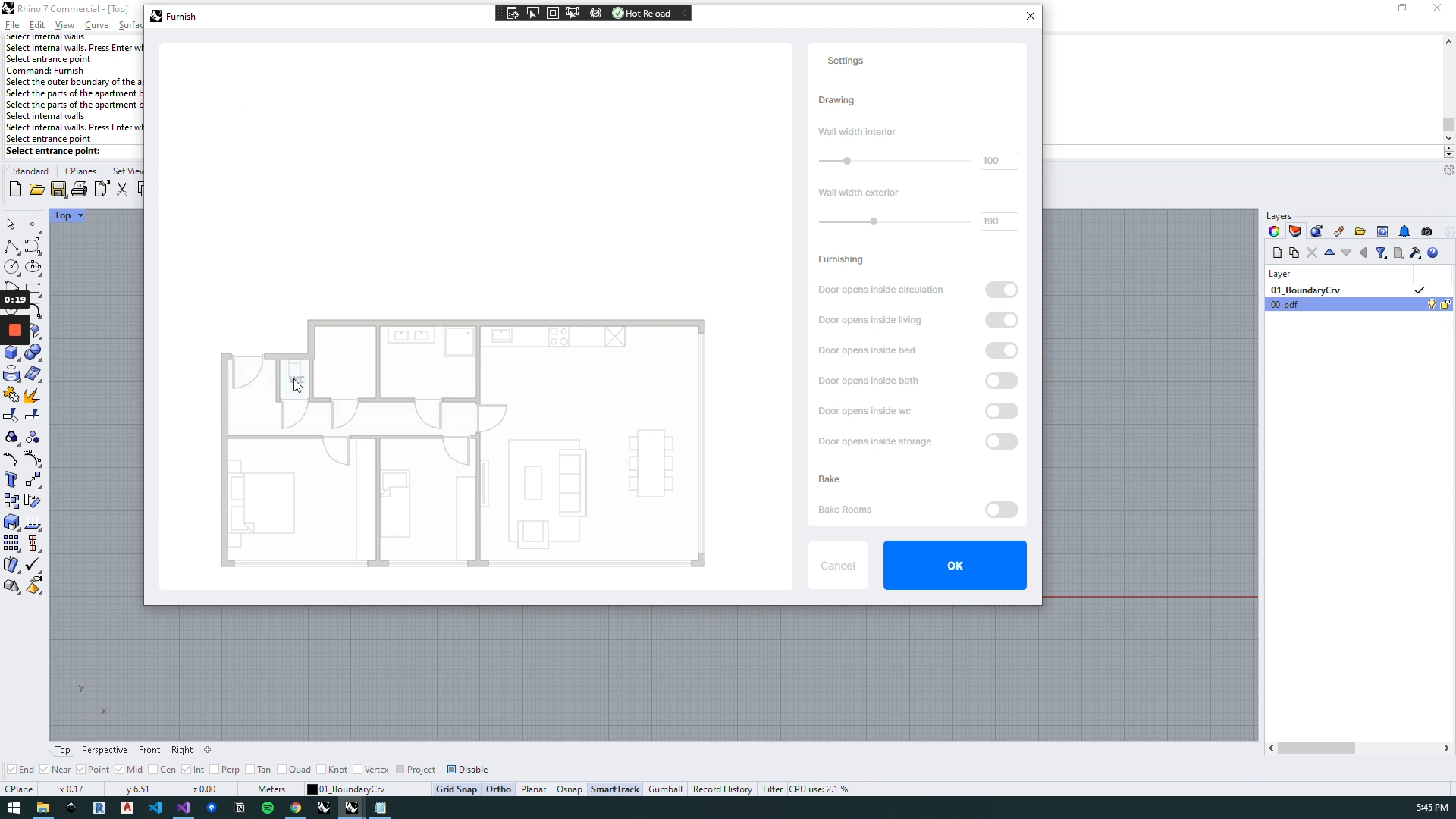
Task: Click the Wall width exterior slider handle
Action: pyautogui.click(x=874, y=222)
